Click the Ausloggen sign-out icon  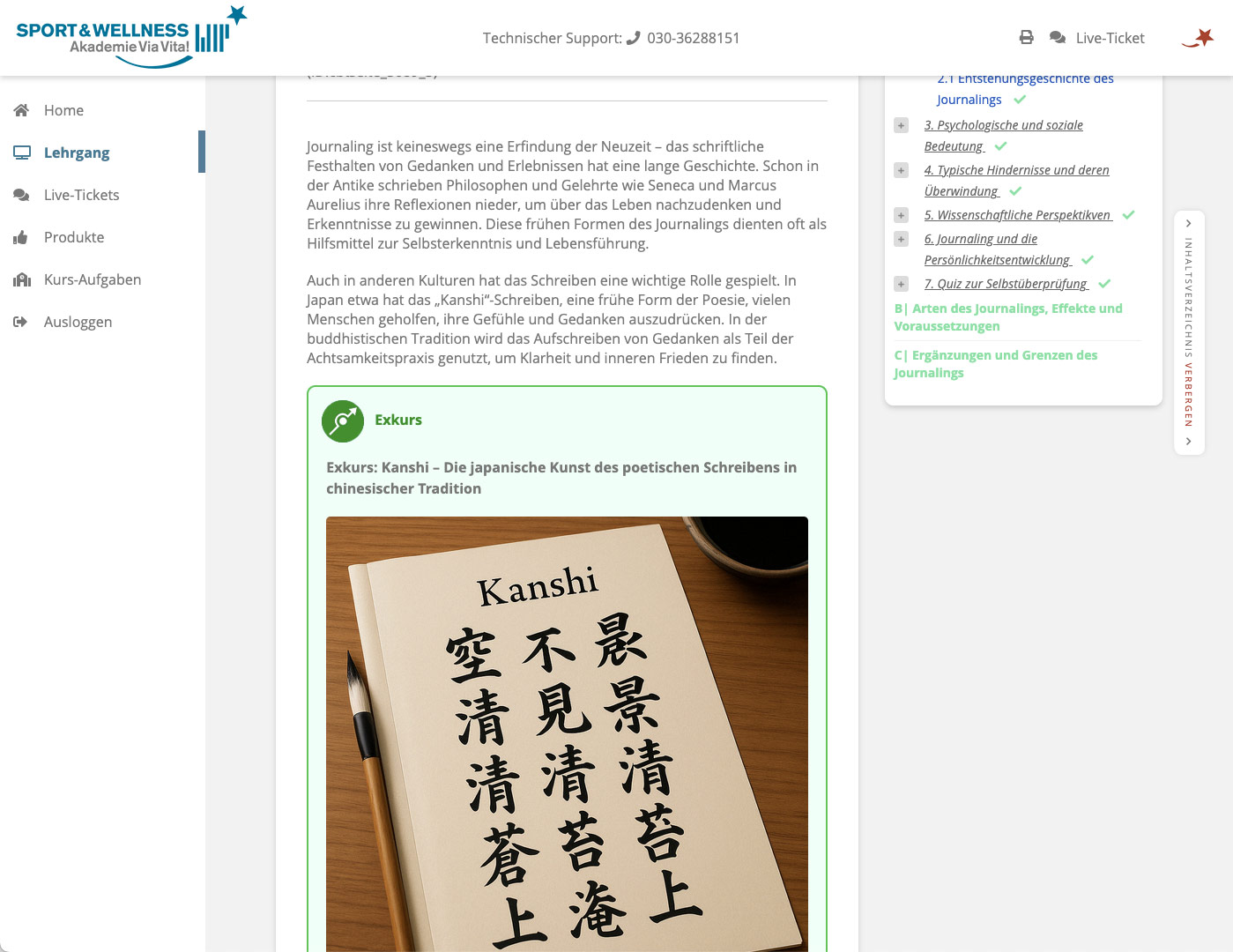(22, 322)
